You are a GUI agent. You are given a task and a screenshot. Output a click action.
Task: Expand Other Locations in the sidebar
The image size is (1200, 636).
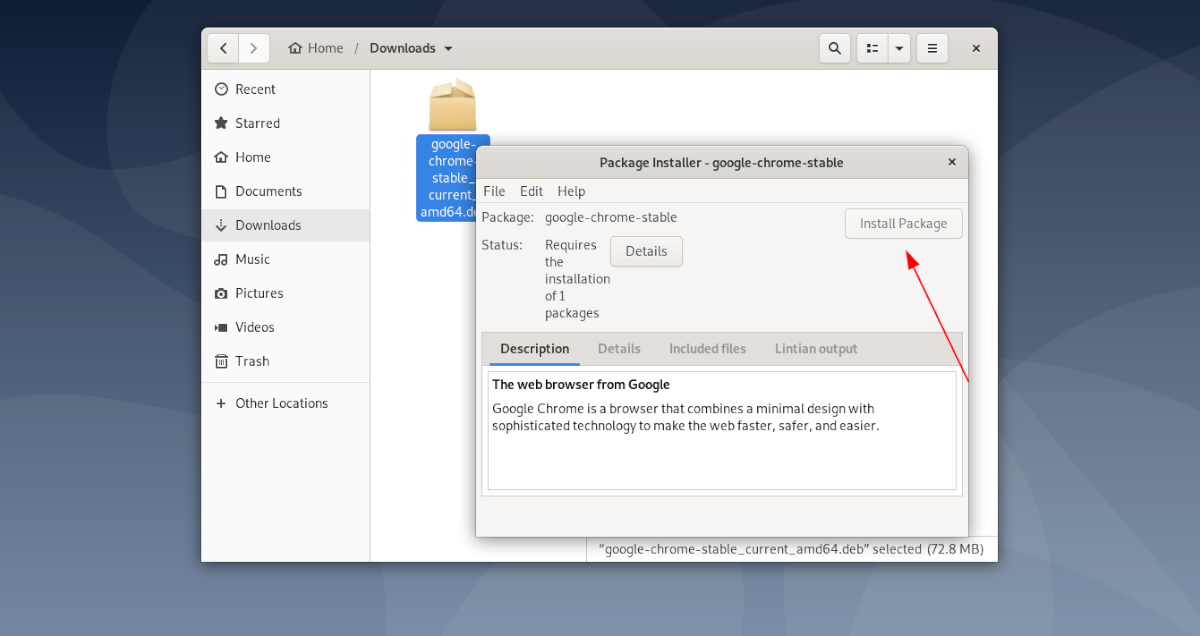coord(281,403)
